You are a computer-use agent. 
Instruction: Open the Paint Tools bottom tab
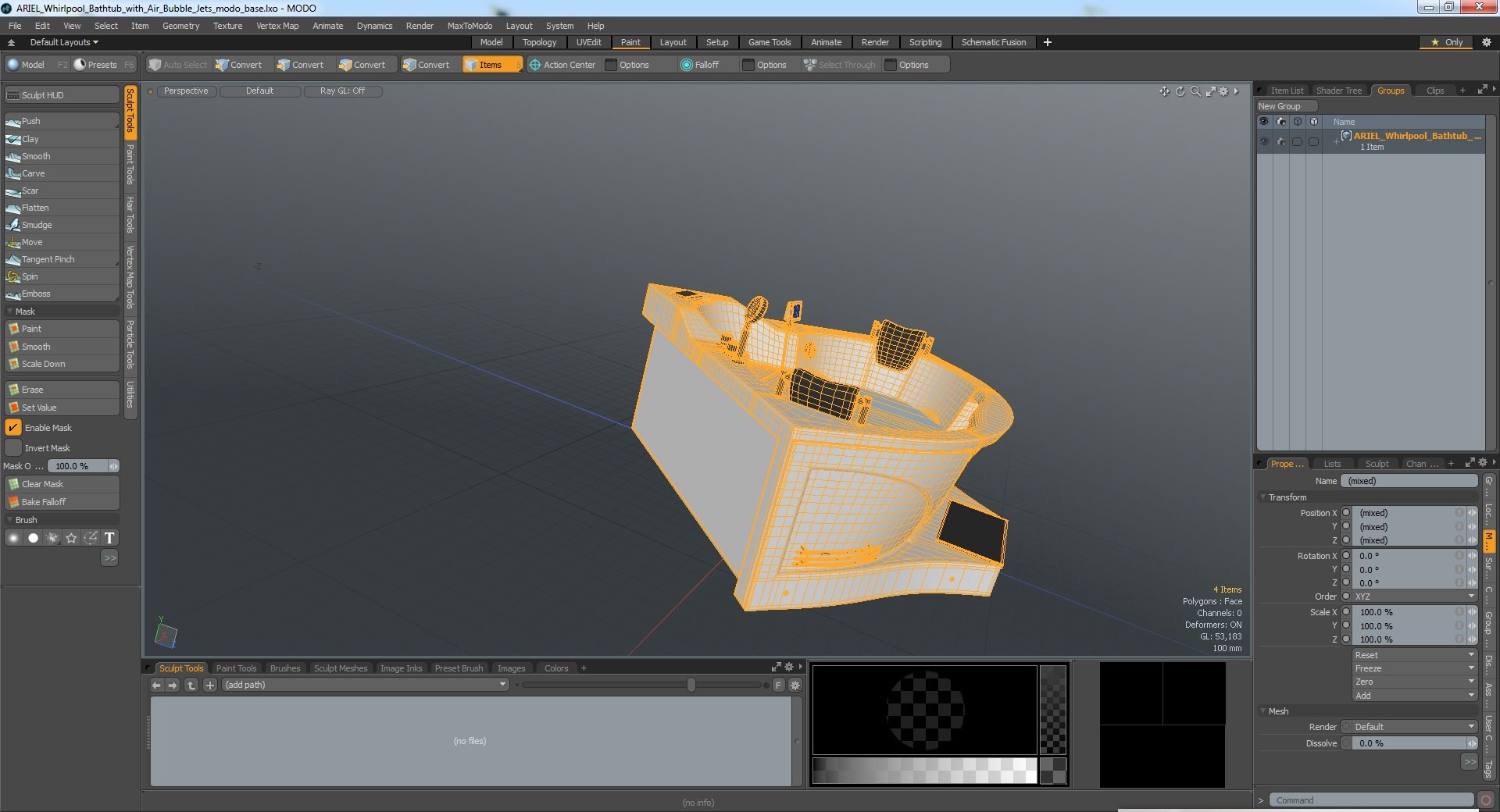coord(236,668)
